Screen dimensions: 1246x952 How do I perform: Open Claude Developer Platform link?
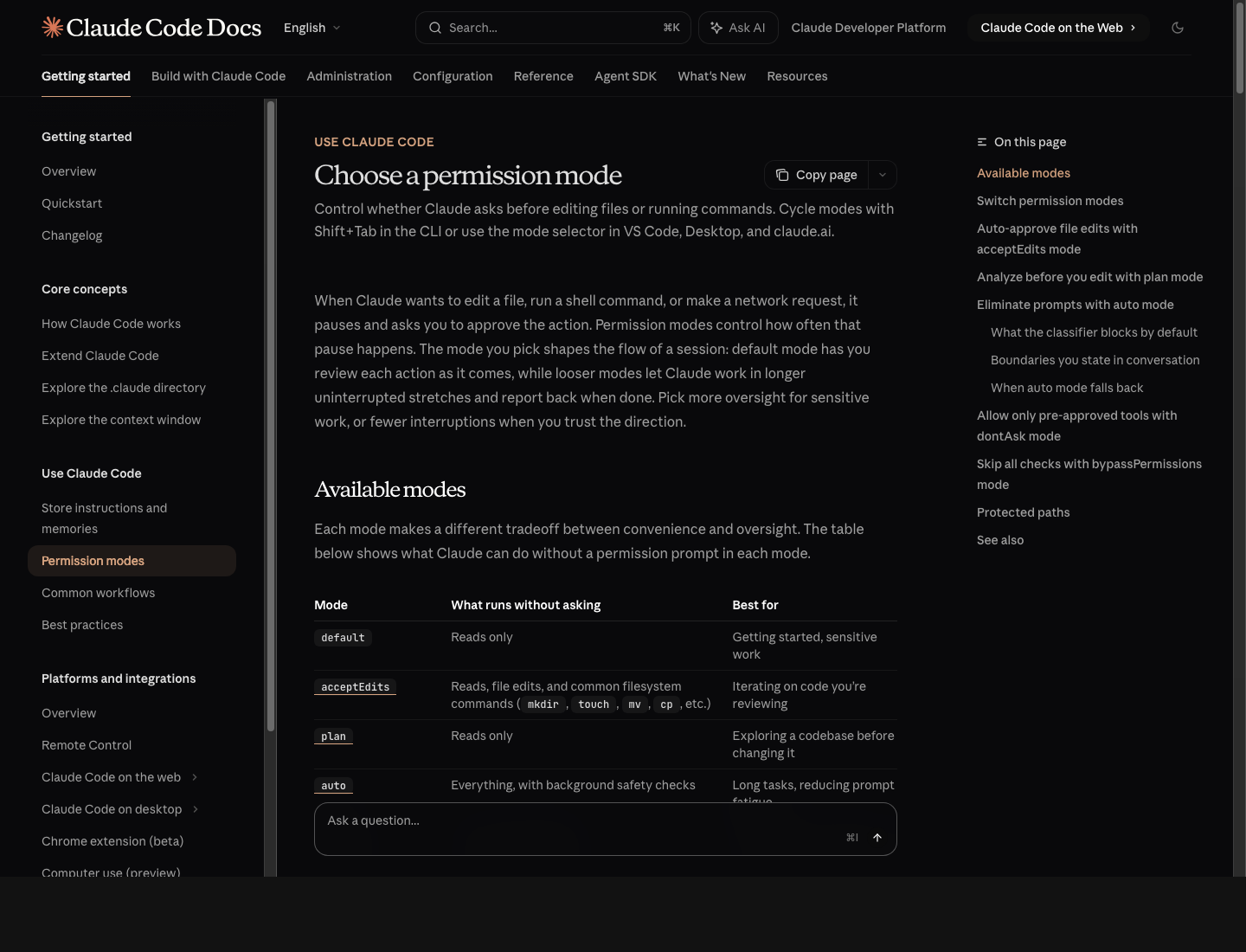pyautogui.click(x=869, y=28)
